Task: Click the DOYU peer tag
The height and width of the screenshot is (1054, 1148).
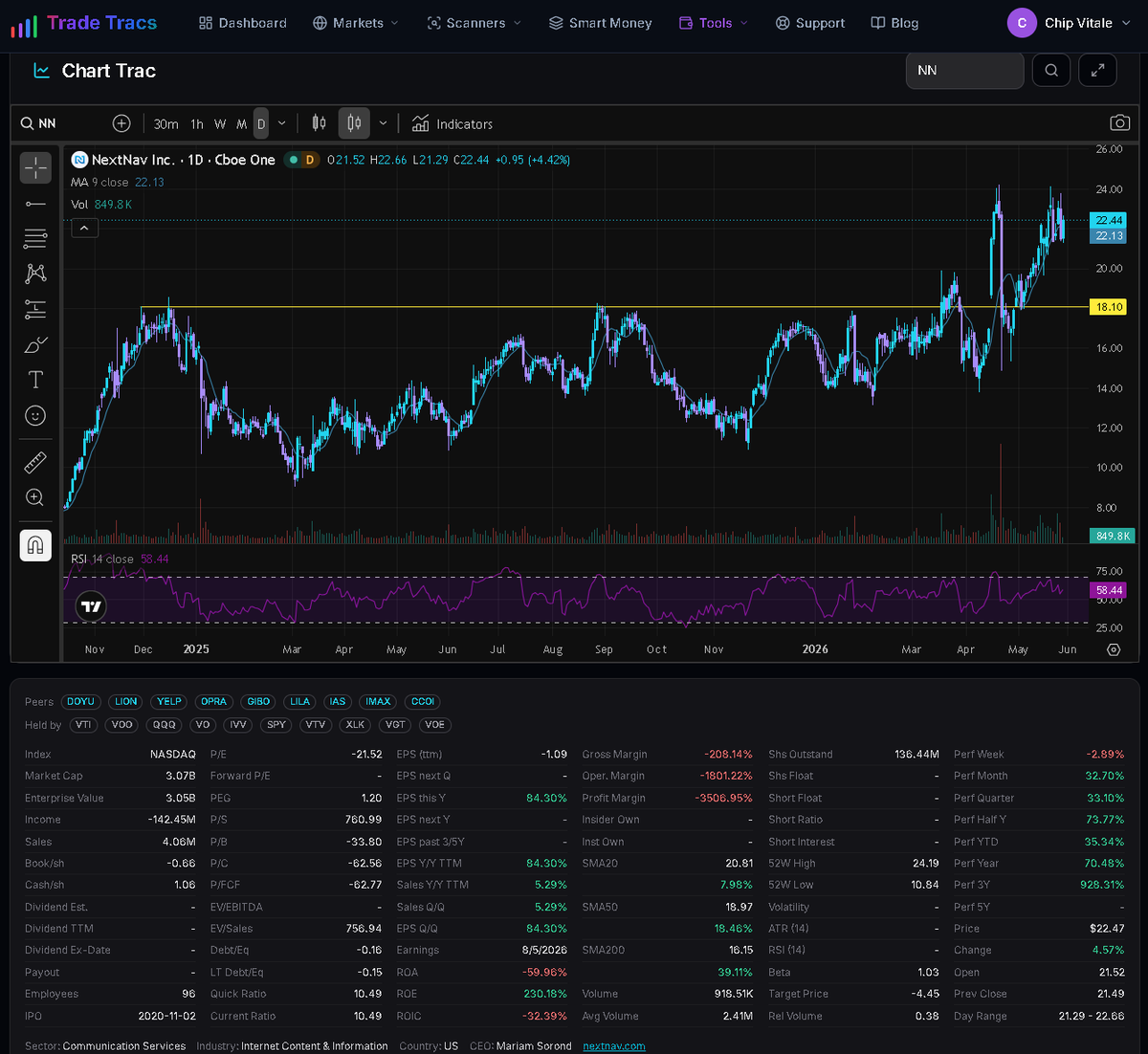Action: (x=80, y=701)
